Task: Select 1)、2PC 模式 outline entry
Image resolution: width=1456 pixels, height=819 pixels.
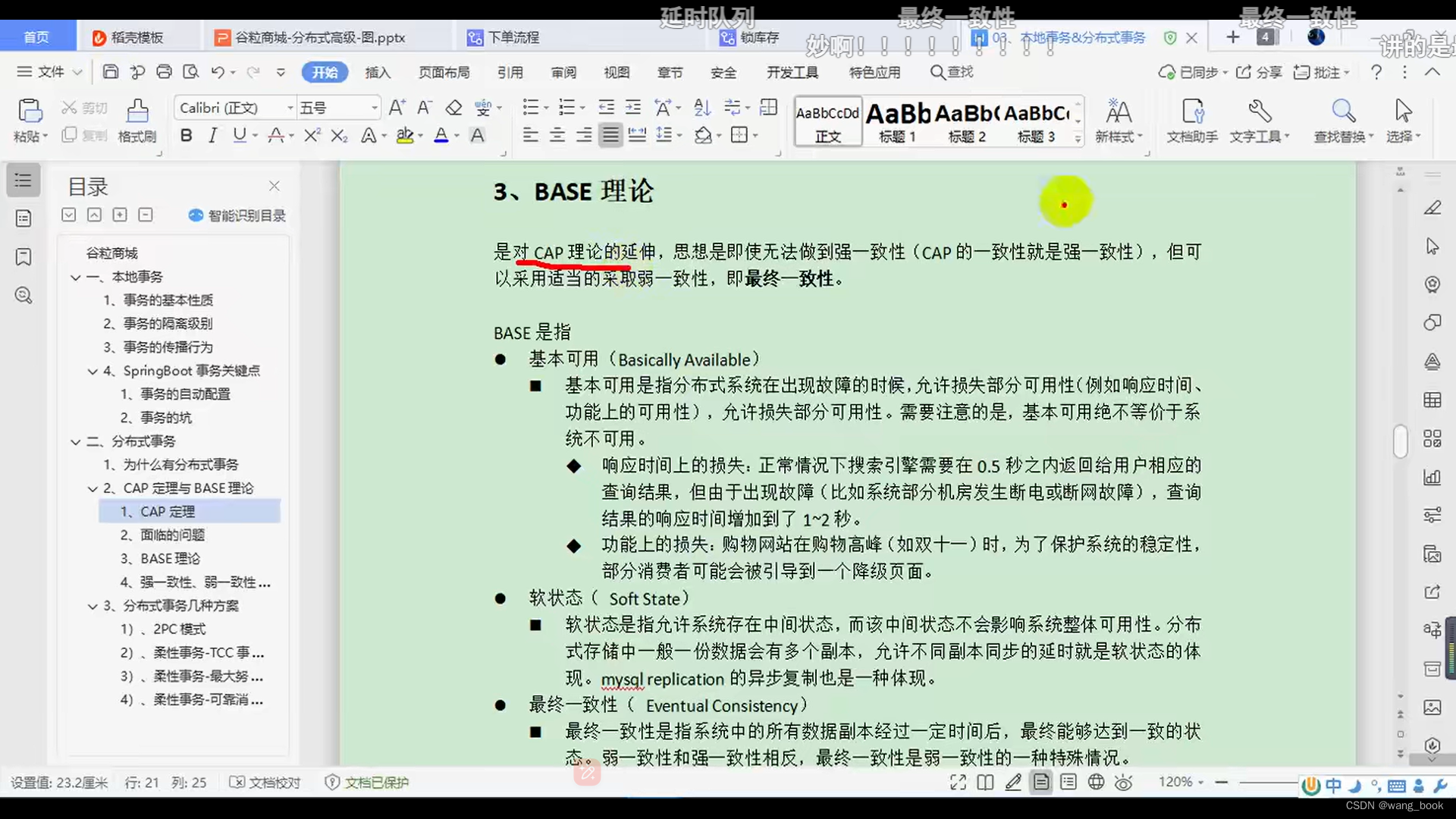Action: (x=162, y=629)
